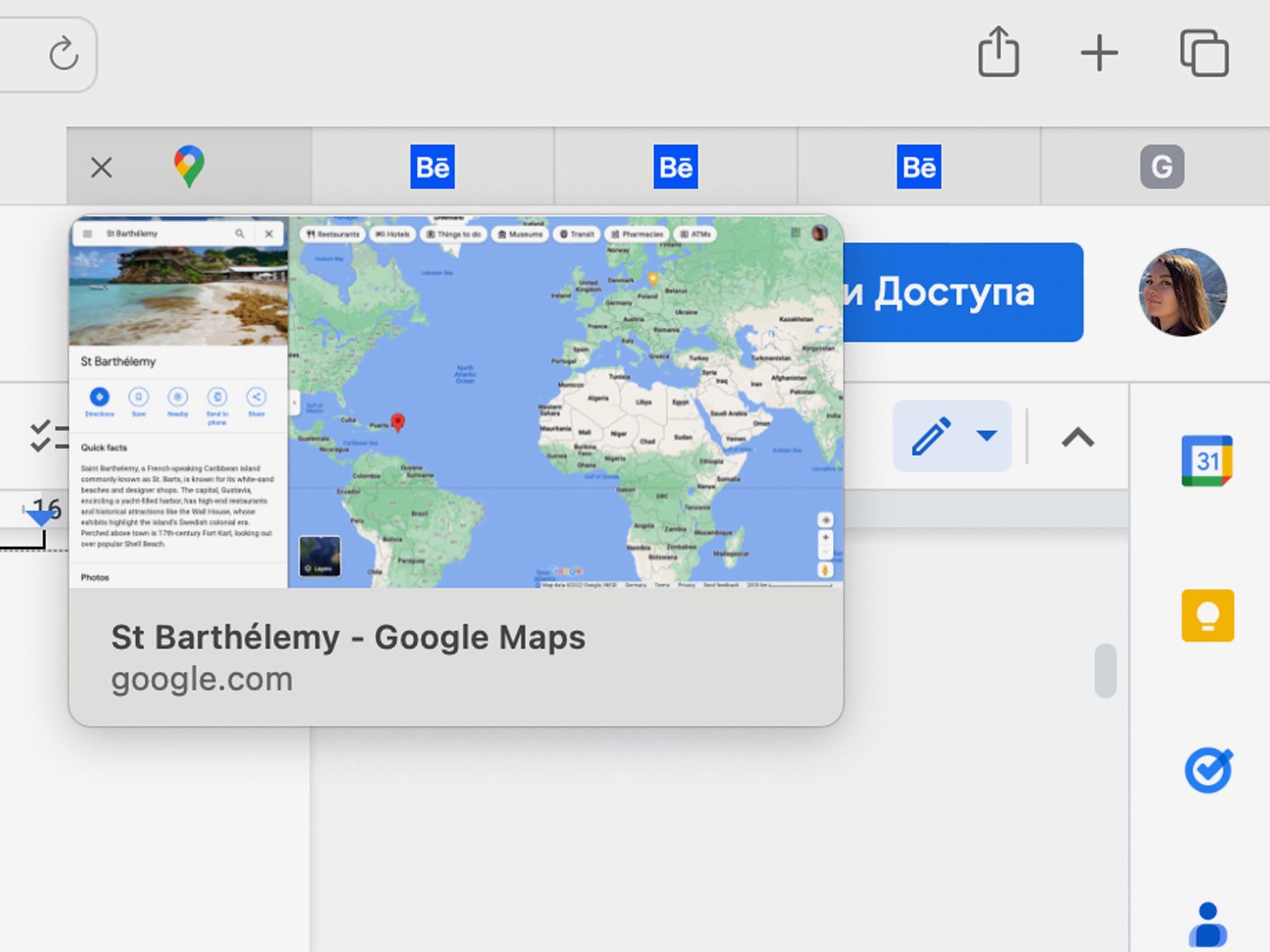1270x952 pixels.
Task: Switch to the third Behance tab
Action: click(x=920, y=166)
